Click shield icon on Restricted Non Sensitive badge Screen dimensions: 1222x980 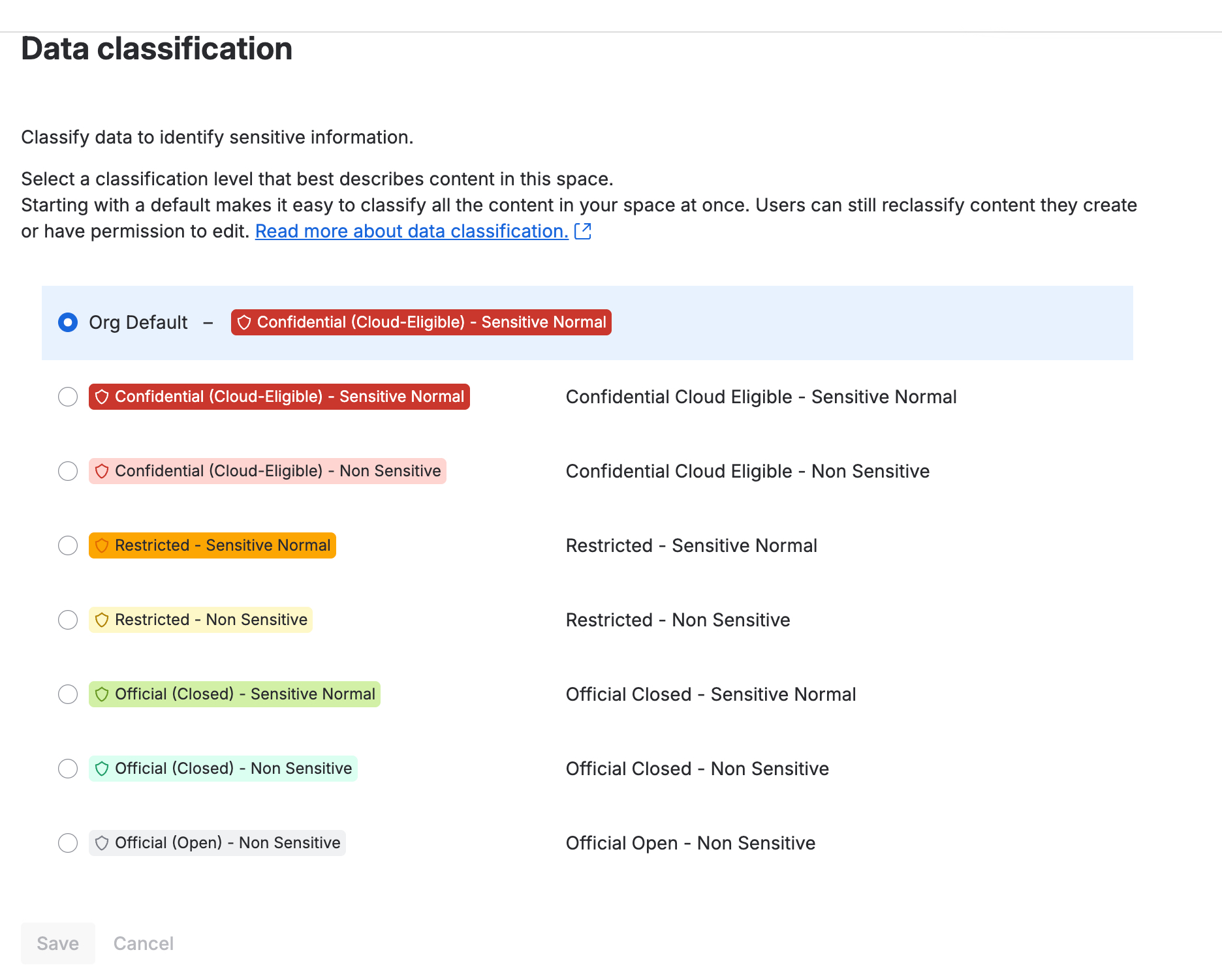(x=102, y=620)
